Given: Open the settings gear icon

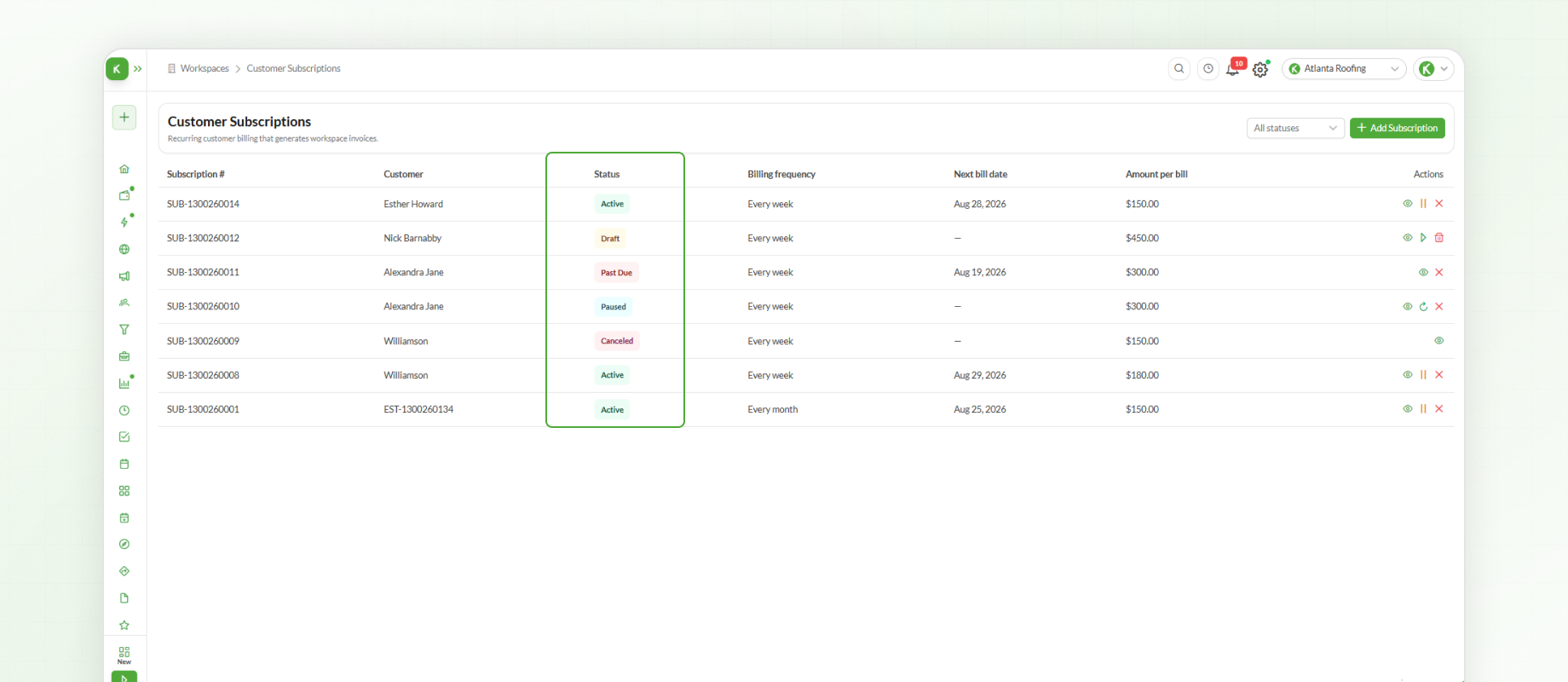Looking at the screenshot, I should 1260,69.
